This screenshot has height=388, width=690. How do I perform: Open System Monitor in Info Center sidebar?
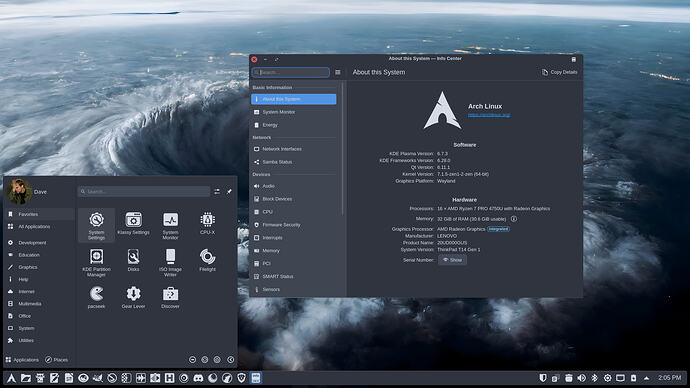tap(294, 112)
